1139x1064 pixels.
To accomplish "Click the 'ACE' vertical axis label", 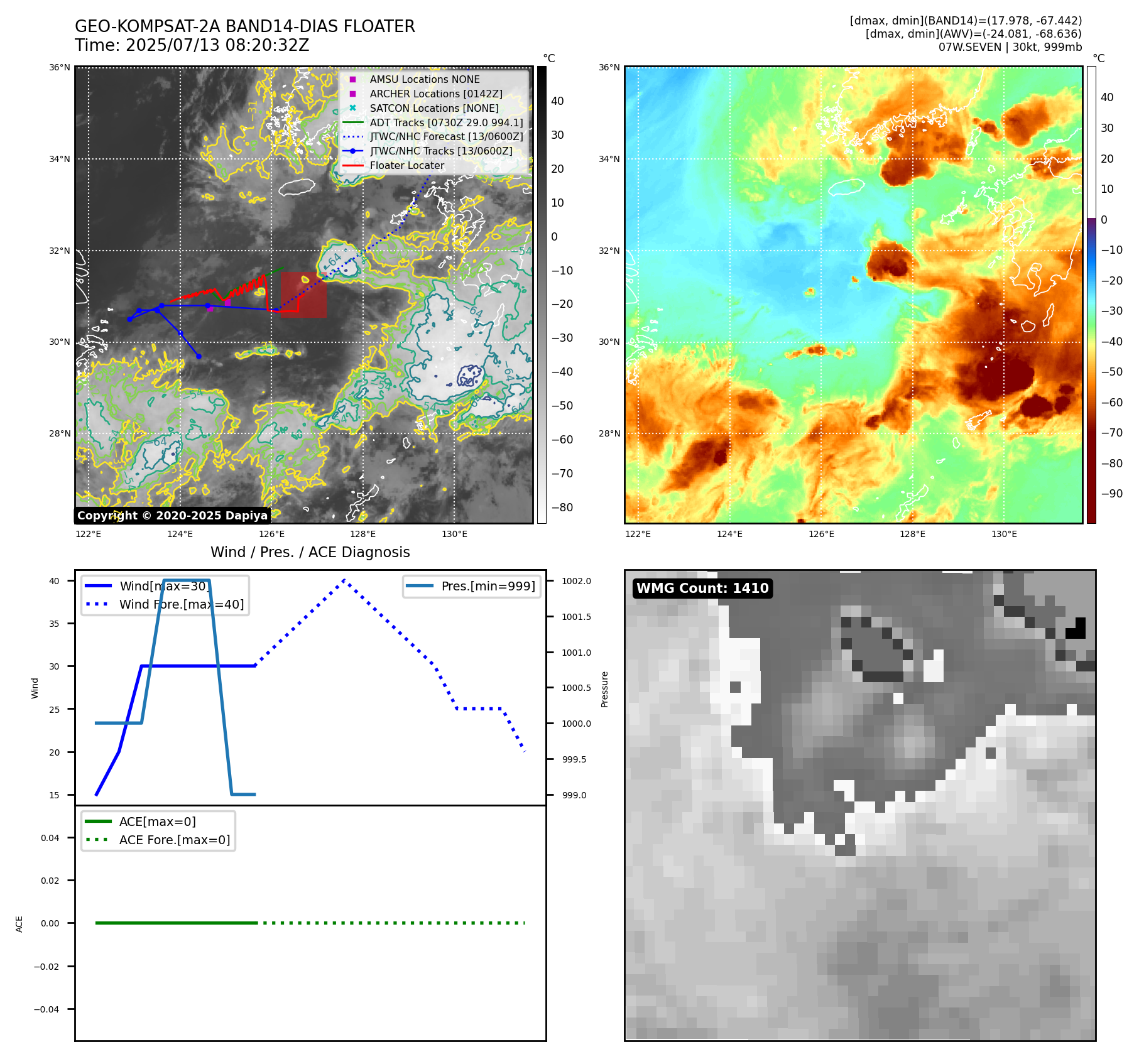I will click(19, 924).
